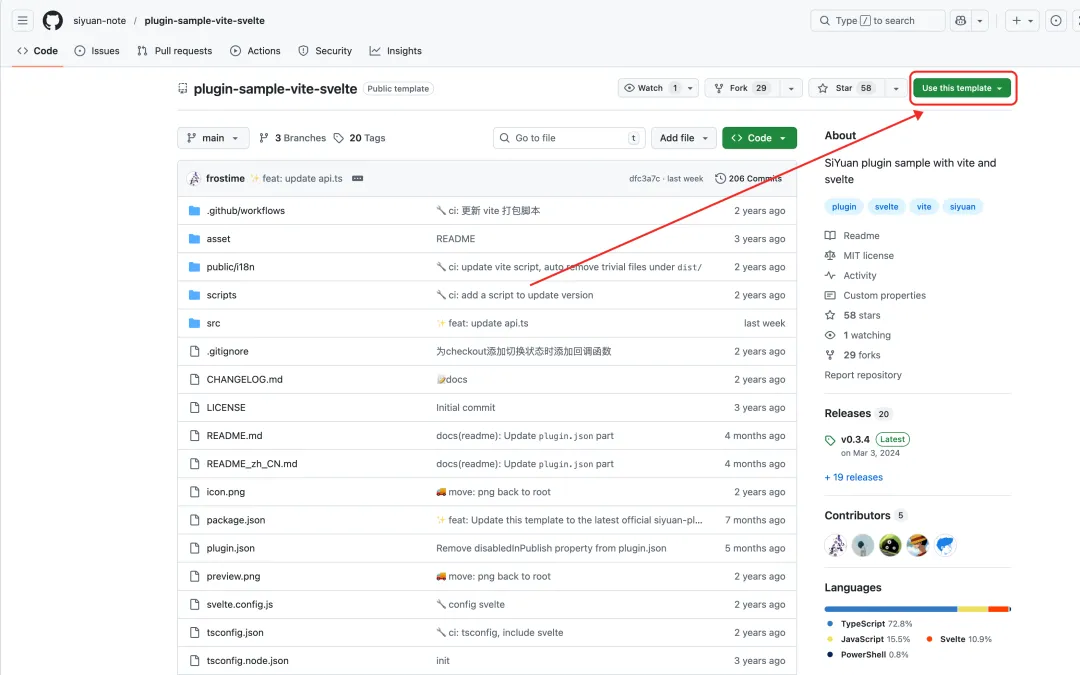Switch to the Issues tab
Image resolution: width=1080 pixels, height=675 pixels.
coord(97,51)
